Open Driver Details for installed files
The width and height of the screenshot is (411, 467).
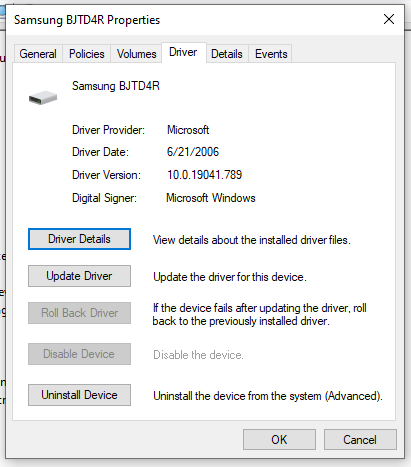[x=79, y=239]
